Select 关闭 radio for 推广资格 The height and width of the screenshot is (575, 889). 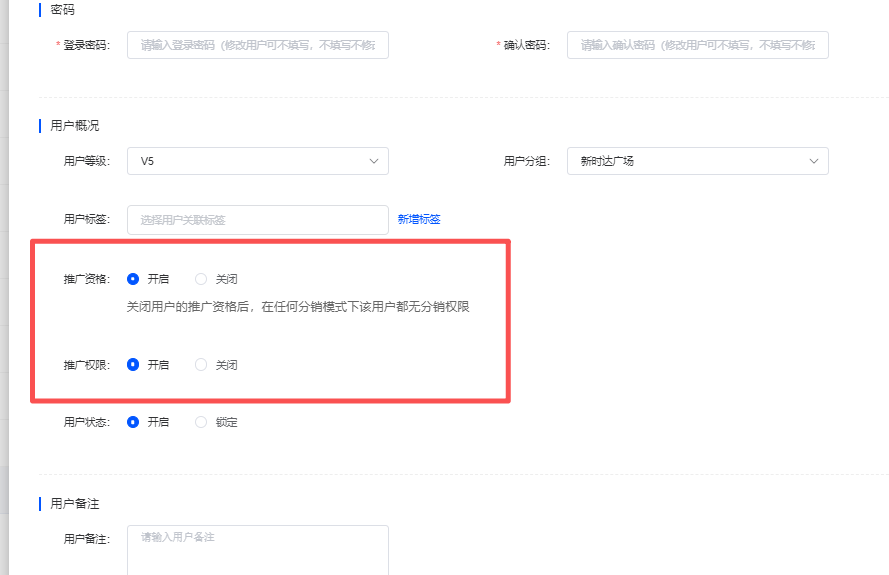click(x=201, y=280)
